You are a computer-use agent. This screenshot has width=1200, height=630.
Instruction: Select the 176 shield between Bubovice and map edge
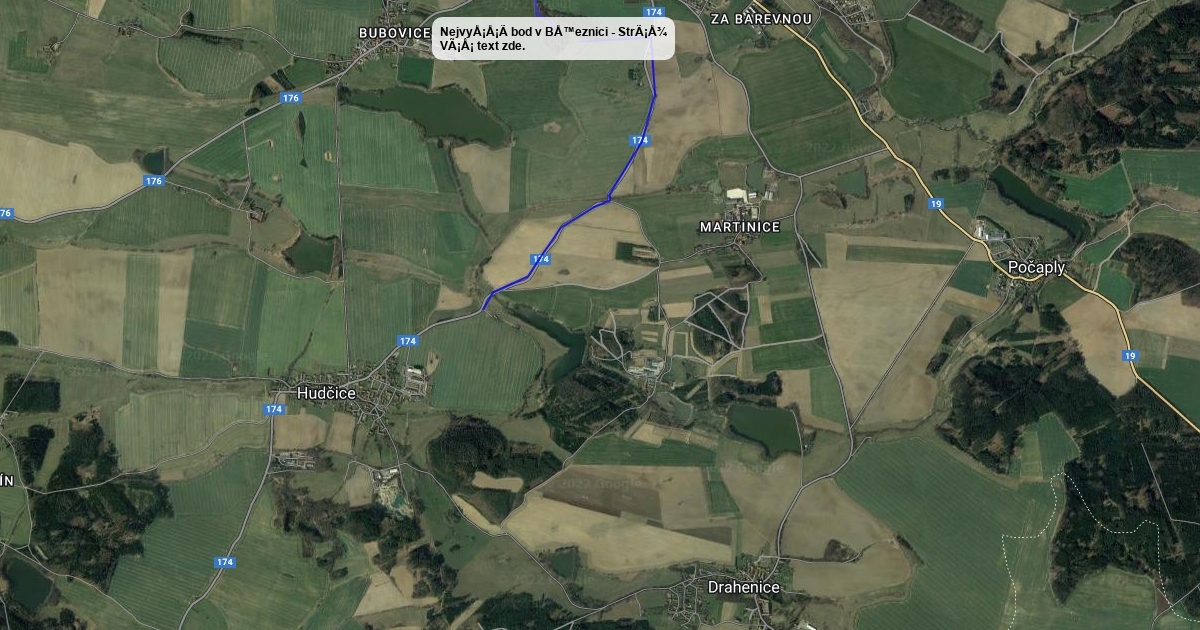tap(153, 181)
